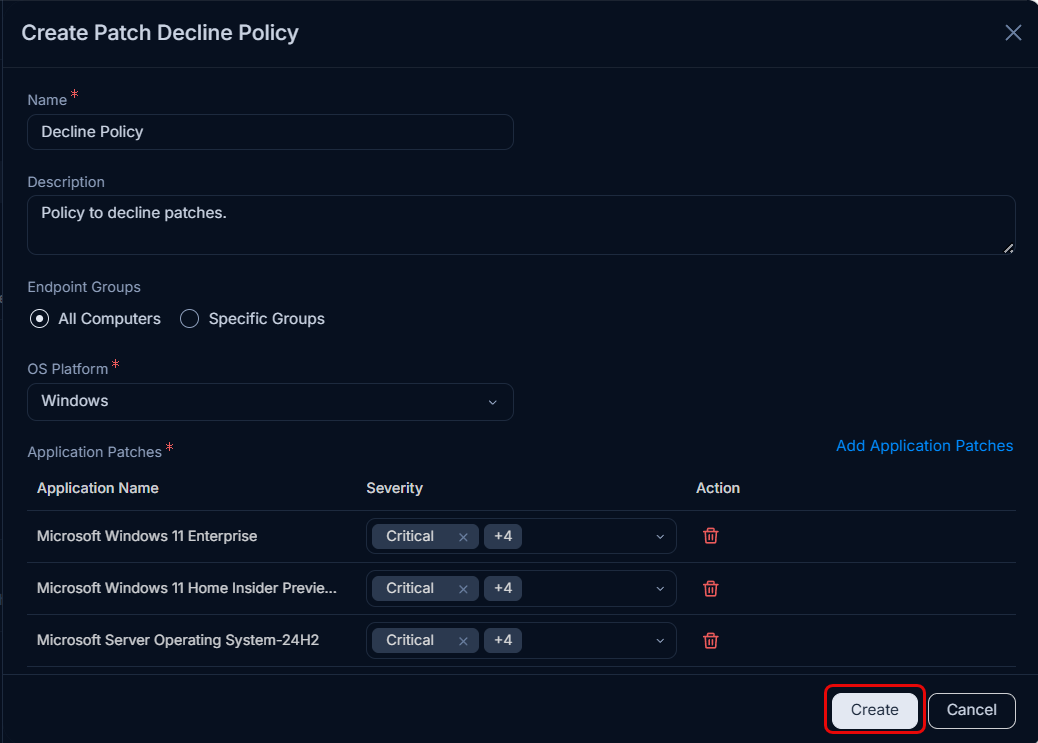
Task: Click the Severity column header
Action: (395, 488)
